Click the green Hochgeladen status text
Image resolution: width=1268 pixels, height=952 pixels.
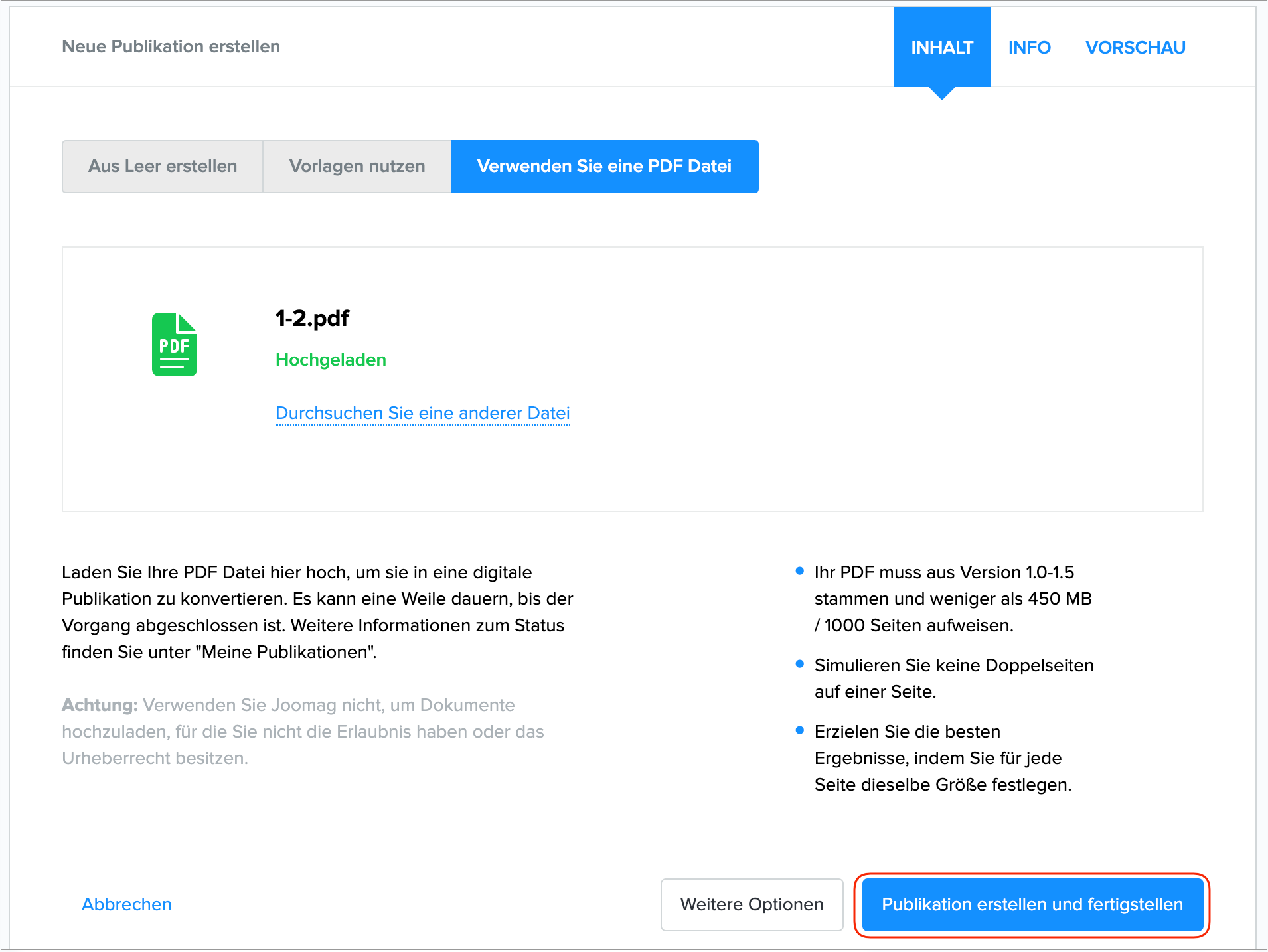tap(331, 360)
